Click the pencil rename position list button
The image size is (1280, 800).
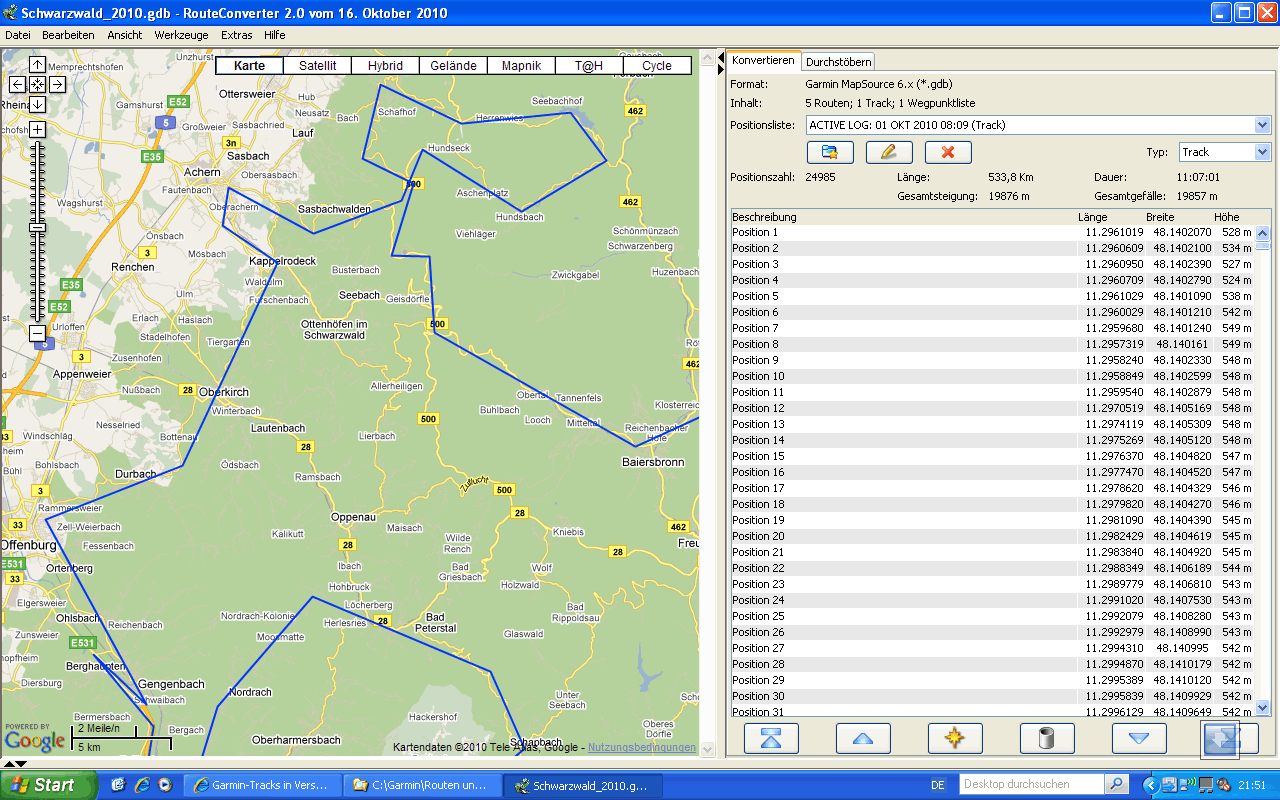[889, 152]
